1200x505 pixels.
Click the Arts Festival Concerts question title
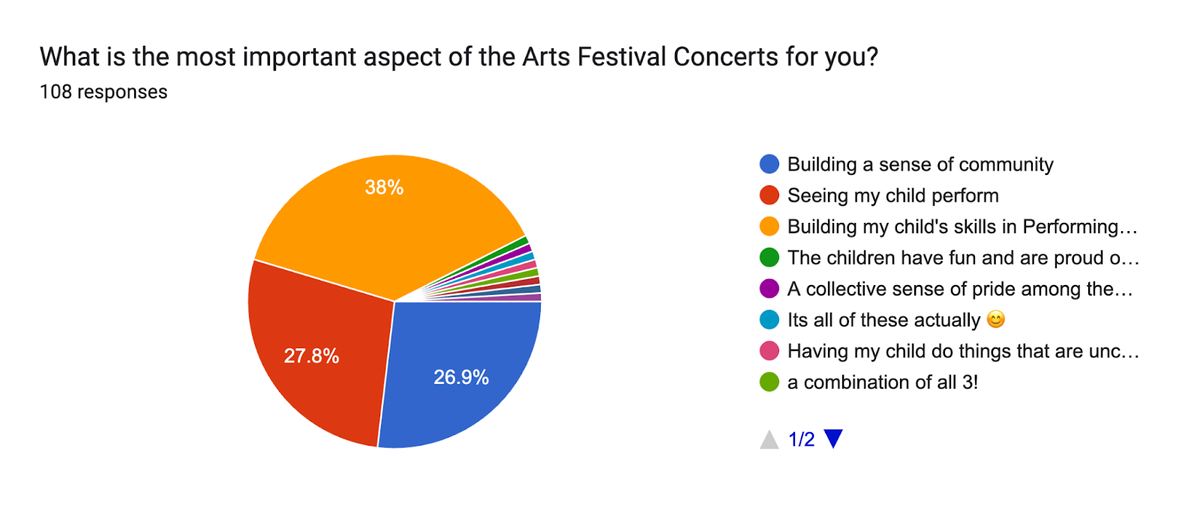[459, 58]
